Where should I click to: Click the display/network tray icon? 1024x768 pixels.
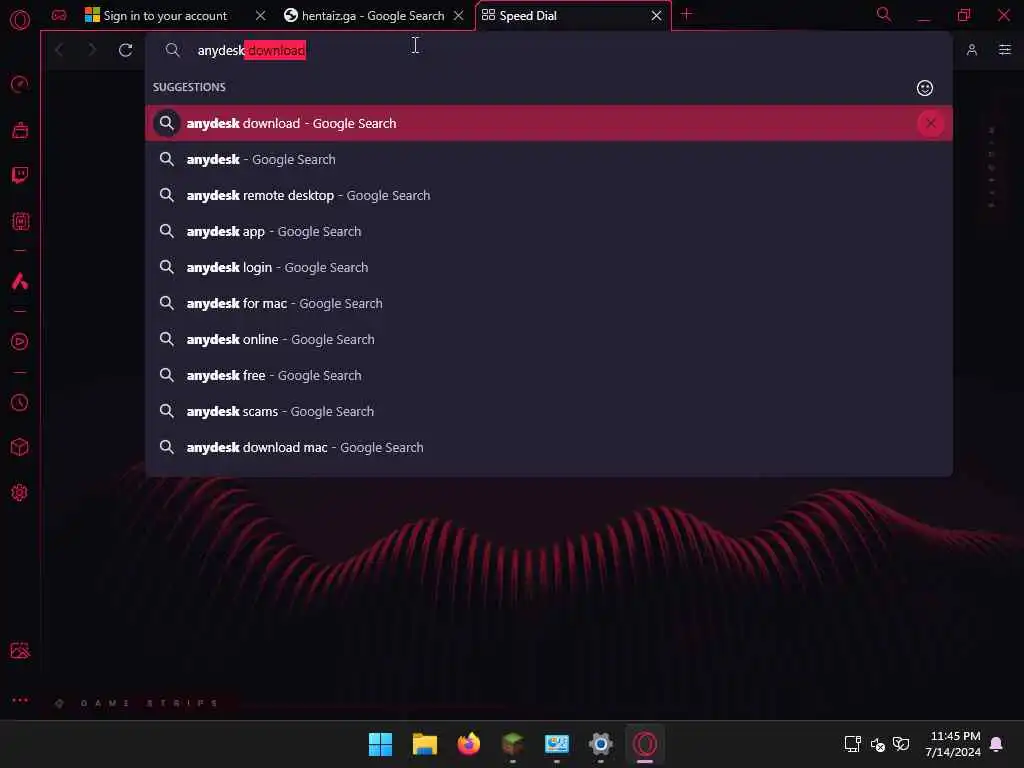point(852,744)
